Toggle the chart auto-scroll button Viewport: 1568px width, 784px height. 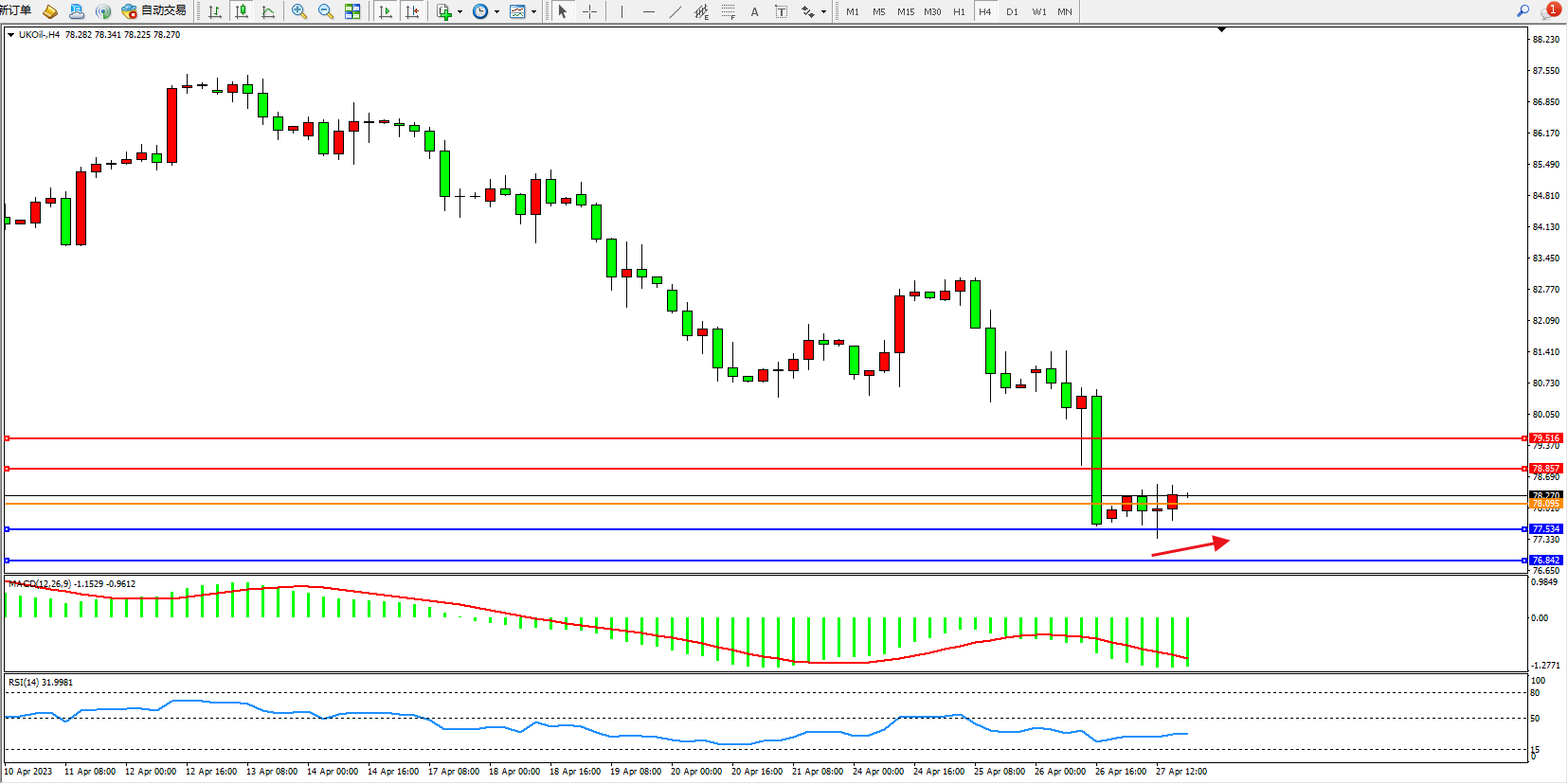pyautogui.click(x=386, y=11)
